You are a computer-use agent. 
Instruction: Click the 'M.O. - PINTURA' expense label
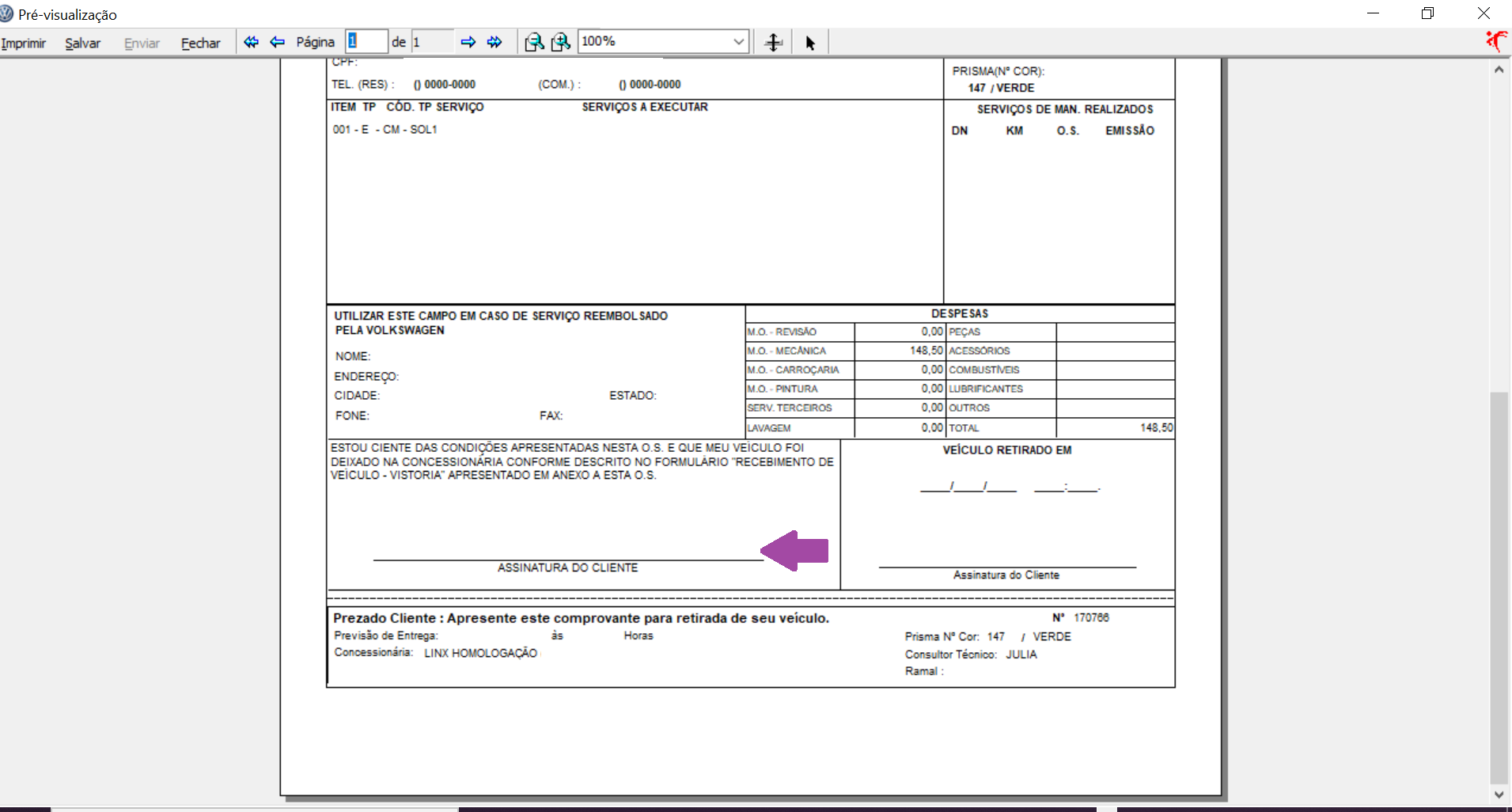point(783,389)
